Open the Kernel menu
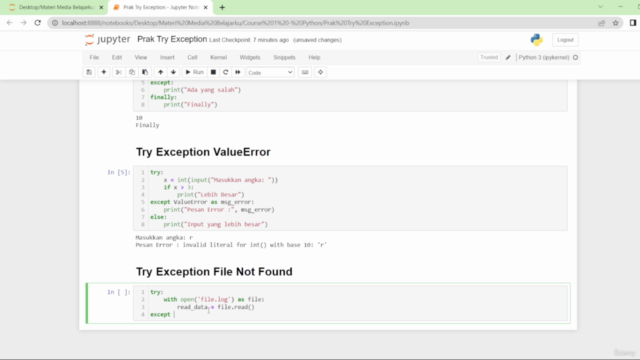Image resolution: width=640 pixels, height=360 pixels. (218, 58)
